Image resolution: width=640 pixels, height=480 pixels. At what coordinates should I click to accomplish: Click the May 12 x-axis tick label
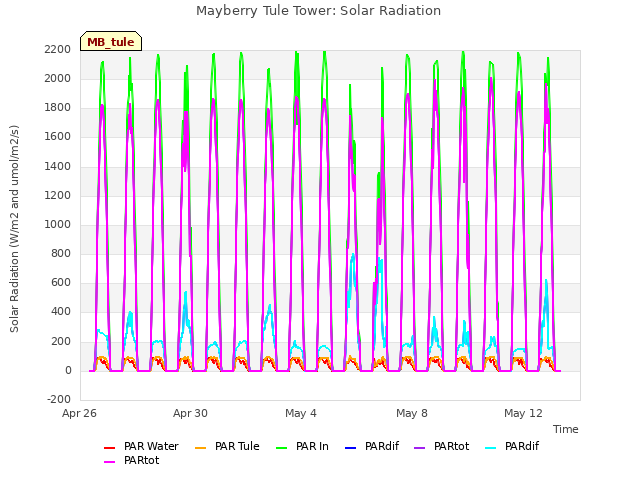[x=523, y=413]
